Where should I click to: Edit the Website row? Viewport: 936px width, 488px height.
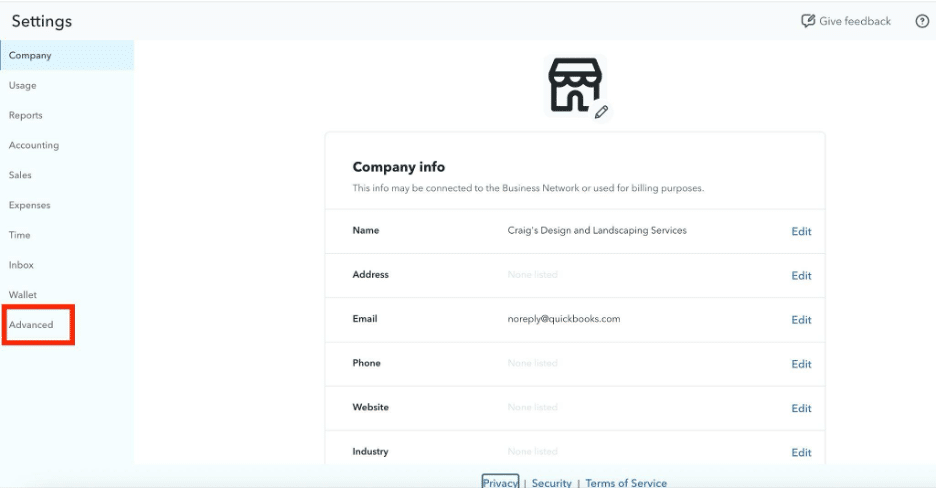801,408
